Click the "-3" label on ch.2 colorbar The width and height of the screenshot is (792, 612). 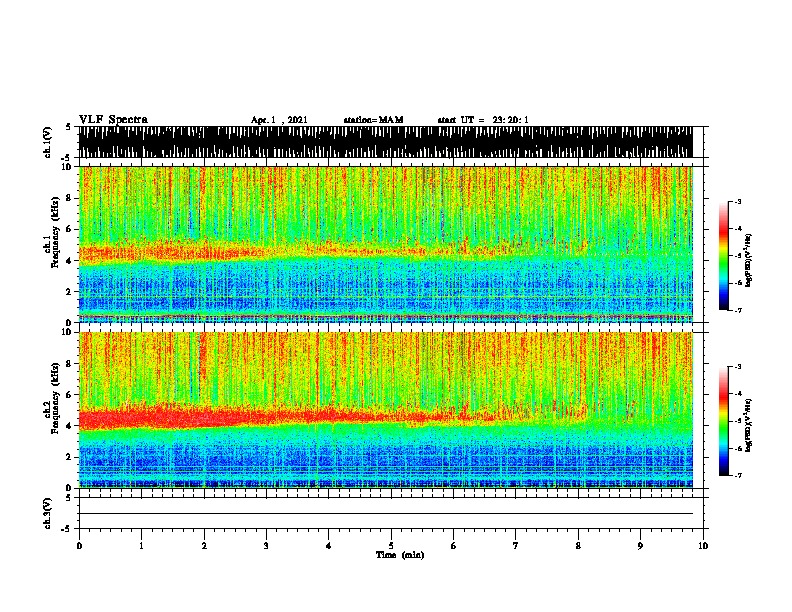point(737,367)
